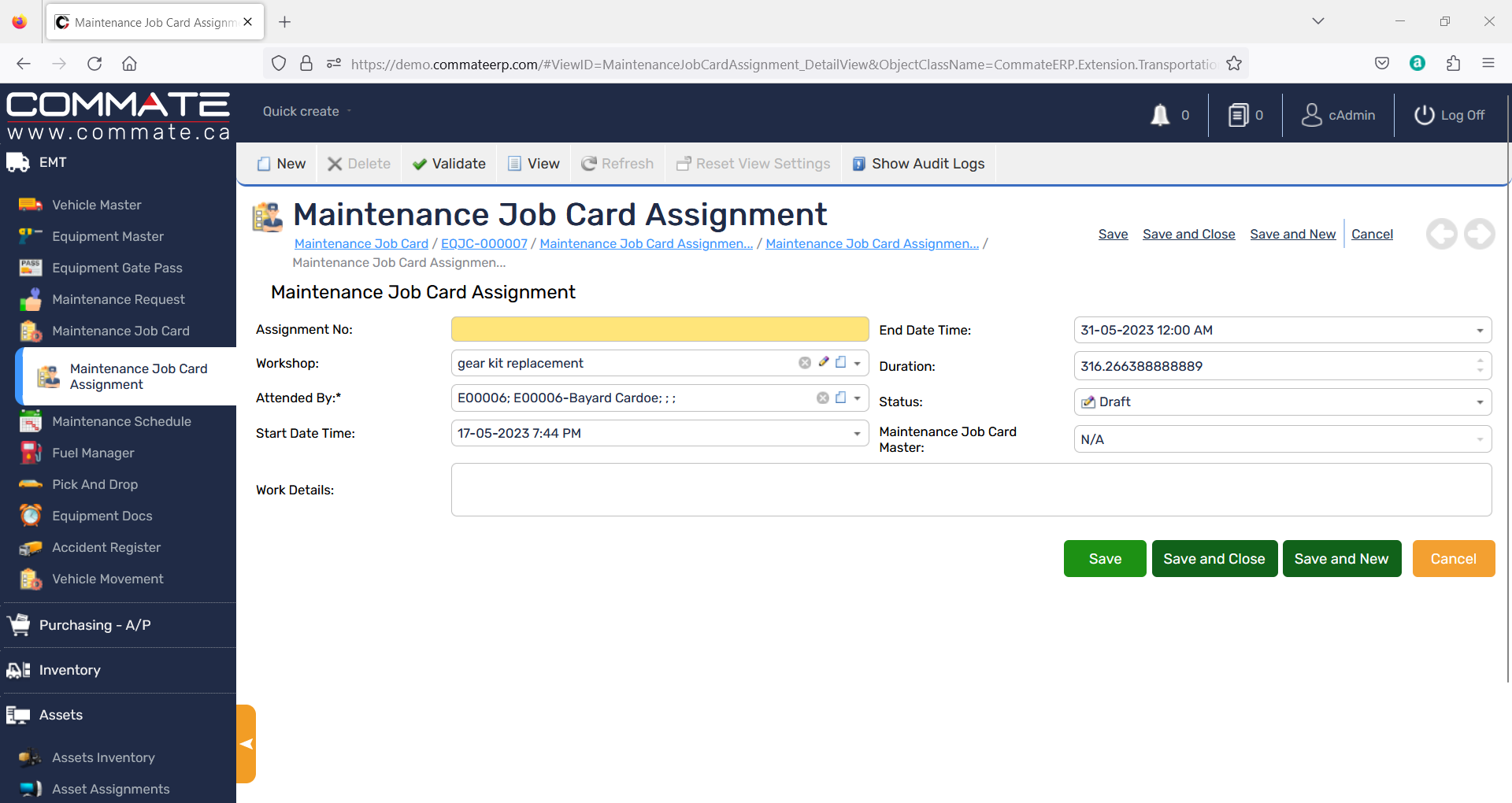The width and height of the screenshot is (1512, 803).
Task: Save page to Pocket icon
Action: click(1382, 64)
